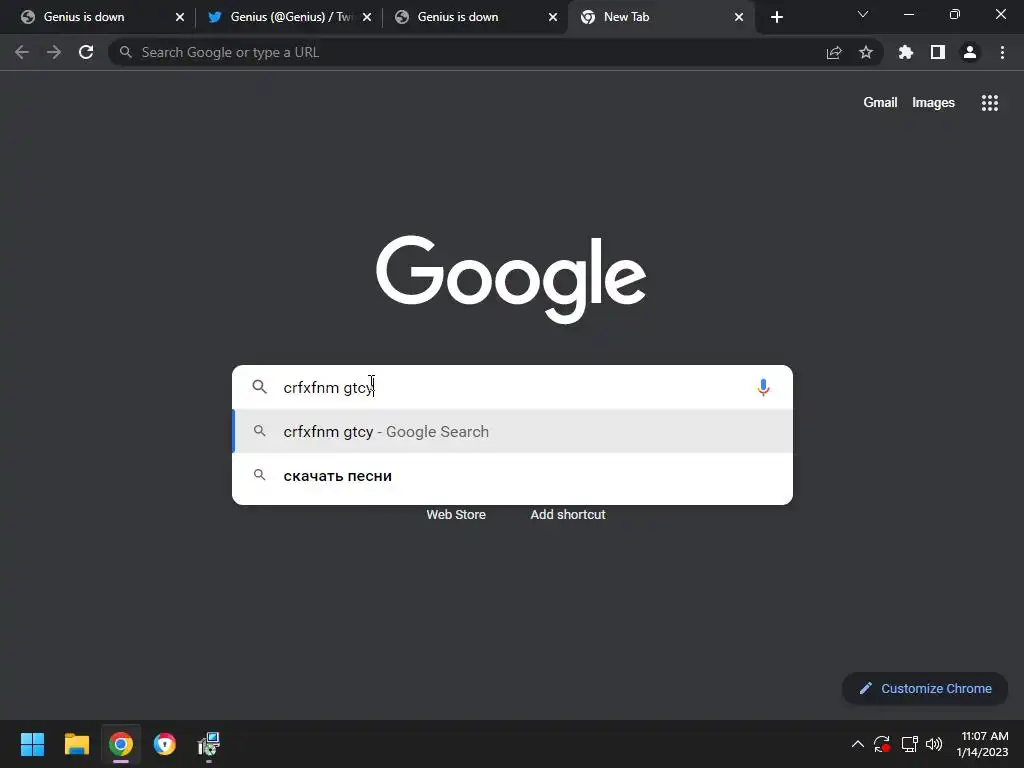Click the magnifier icon in search box
1024x768 pixels.
pyautogui.click(x=259, y=387)
